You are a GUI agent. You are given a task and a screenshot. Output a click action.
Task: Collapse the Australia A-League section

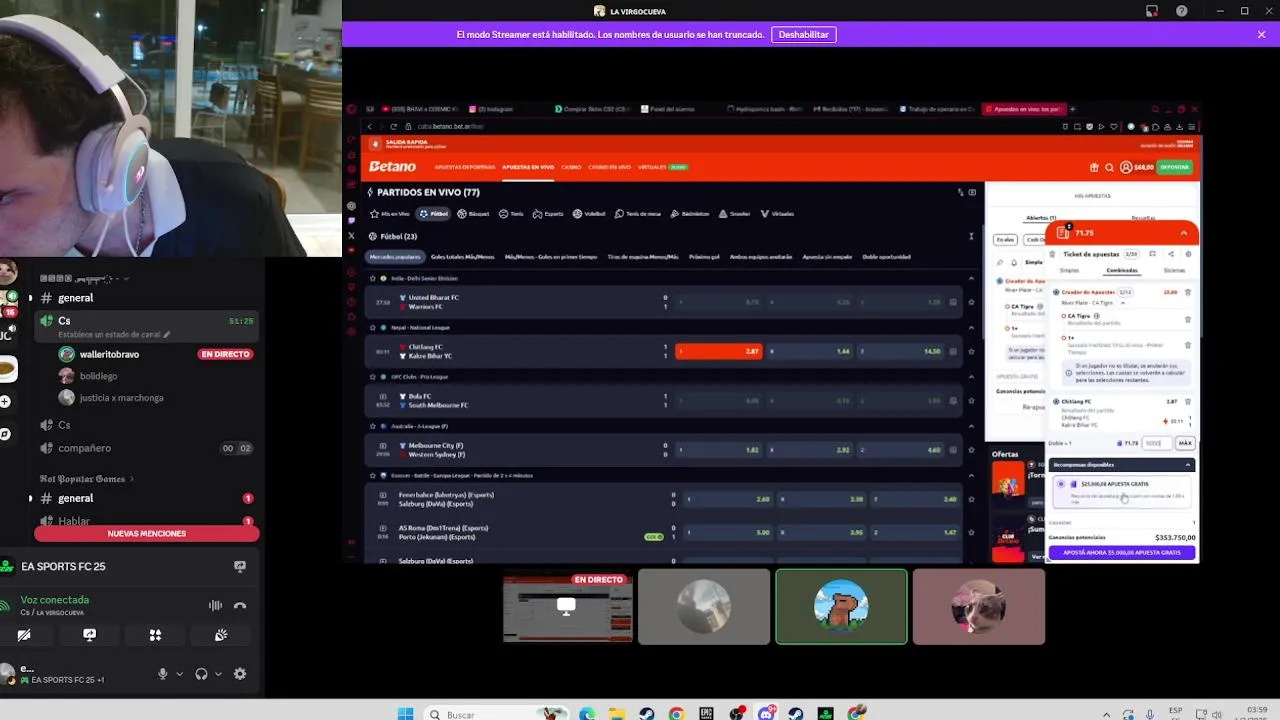coord(971,426)
